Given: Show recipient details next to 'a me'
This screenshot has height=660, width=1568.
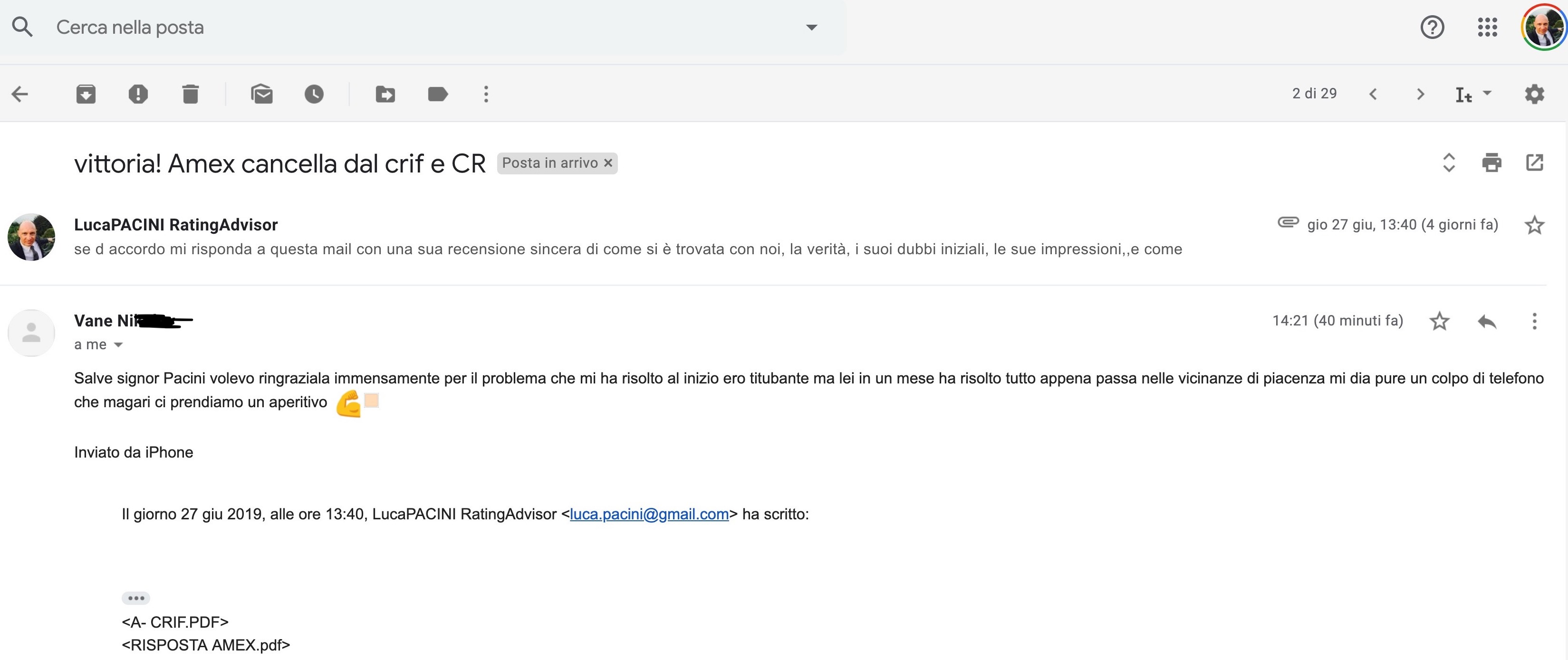Looking at the screenshot, I should pyautogui.click(x=119, y=345).
